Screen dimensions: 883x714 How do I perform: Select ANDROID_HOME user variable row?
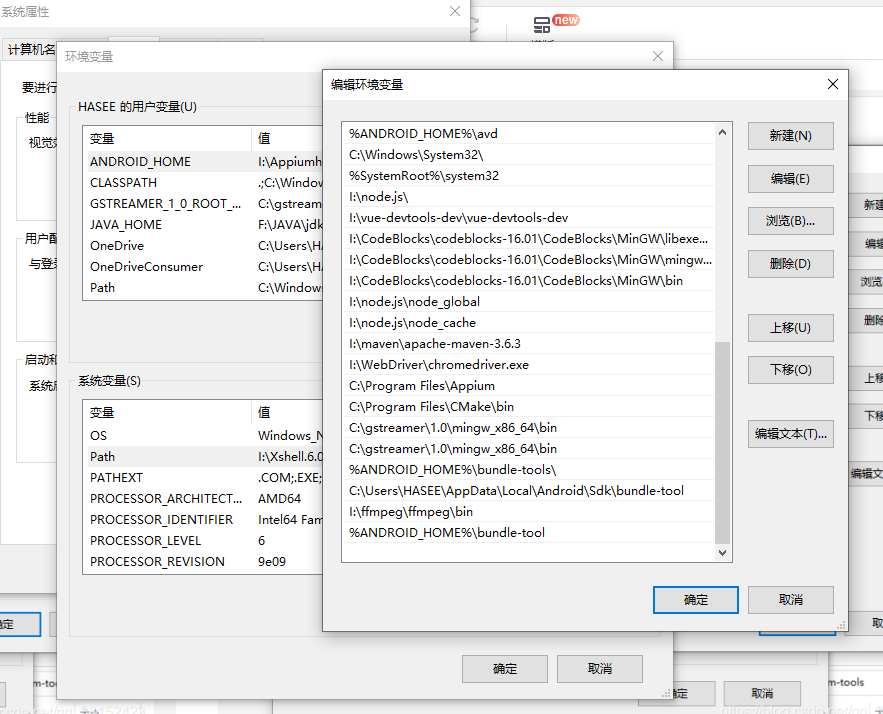(205, 162)
